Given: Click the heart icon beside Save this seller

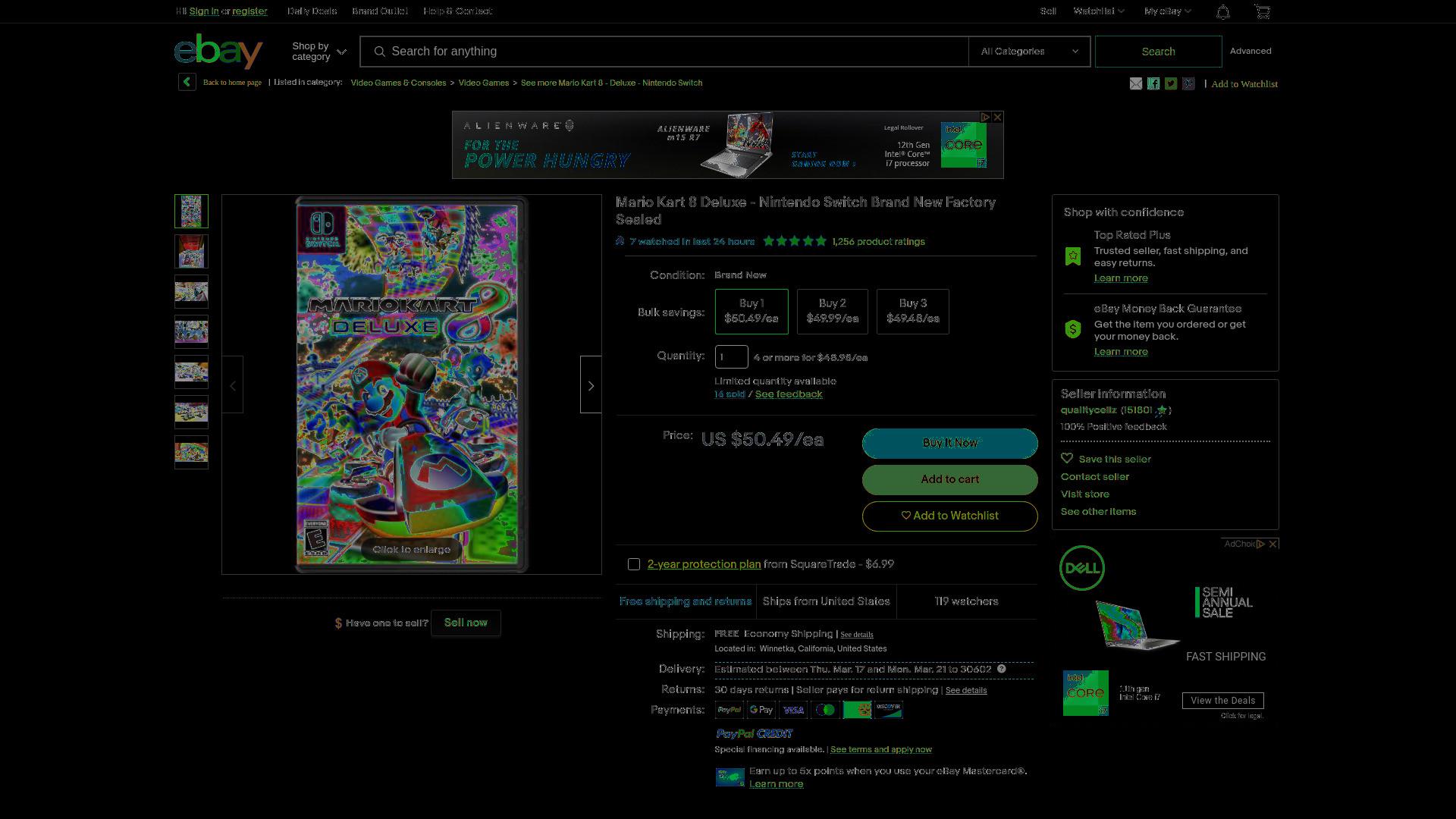Looking at the screenshot, I should click(1067, 459).
